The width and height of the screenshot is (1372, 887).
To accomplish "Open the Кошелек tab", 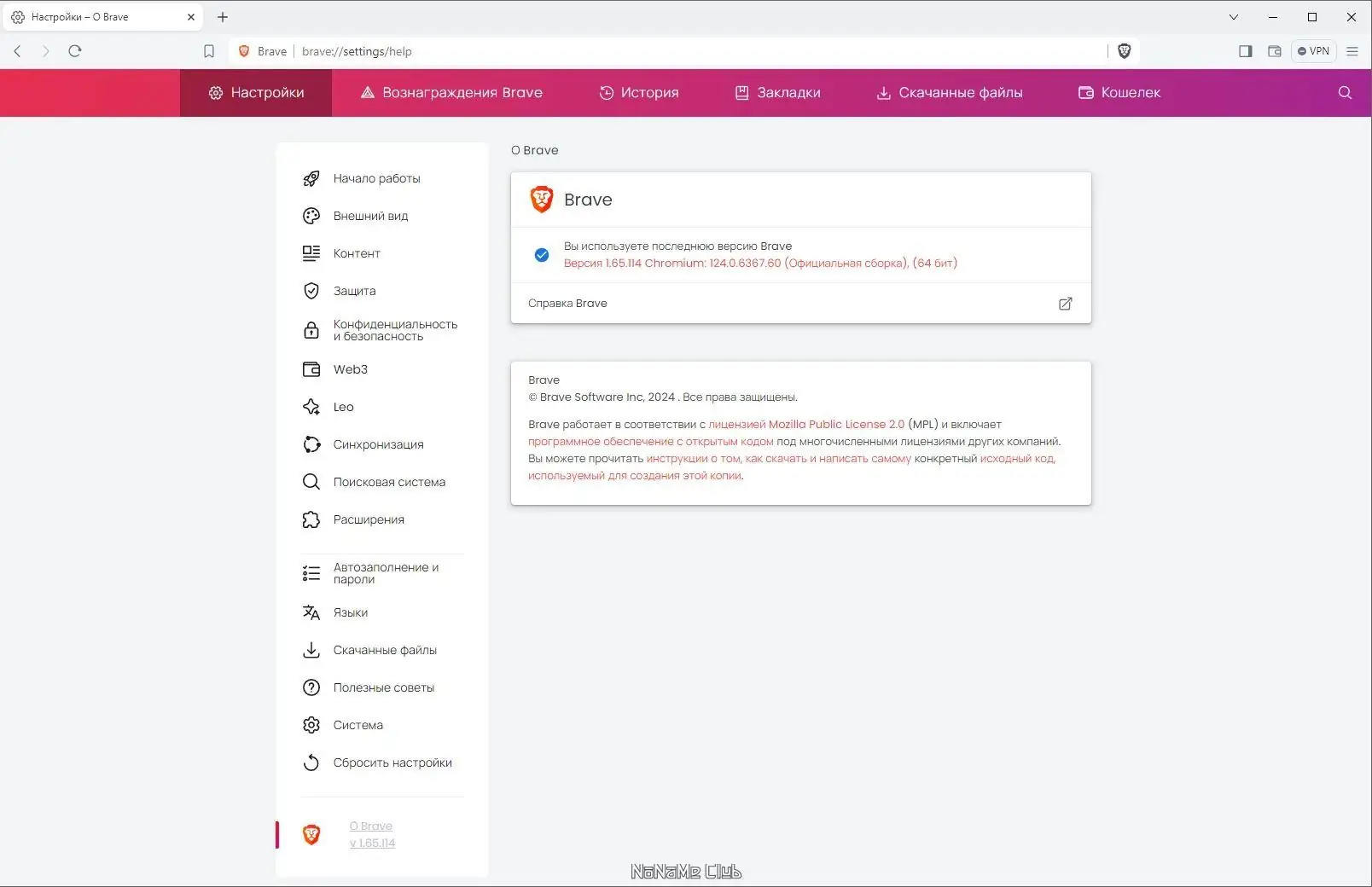I will tap(1119, 93).
